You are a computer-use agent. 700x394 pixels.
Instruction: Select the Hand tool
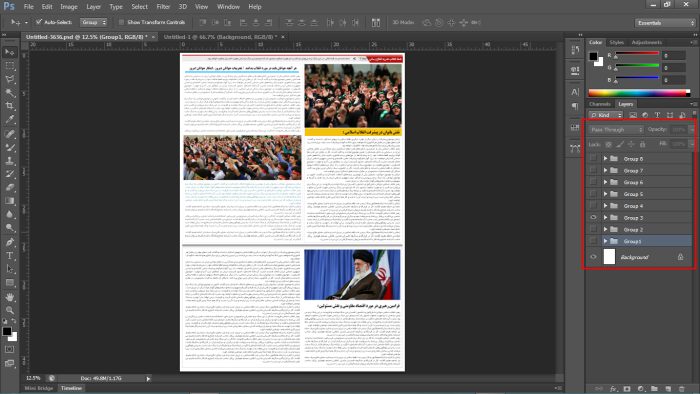[x=9, y=297]
